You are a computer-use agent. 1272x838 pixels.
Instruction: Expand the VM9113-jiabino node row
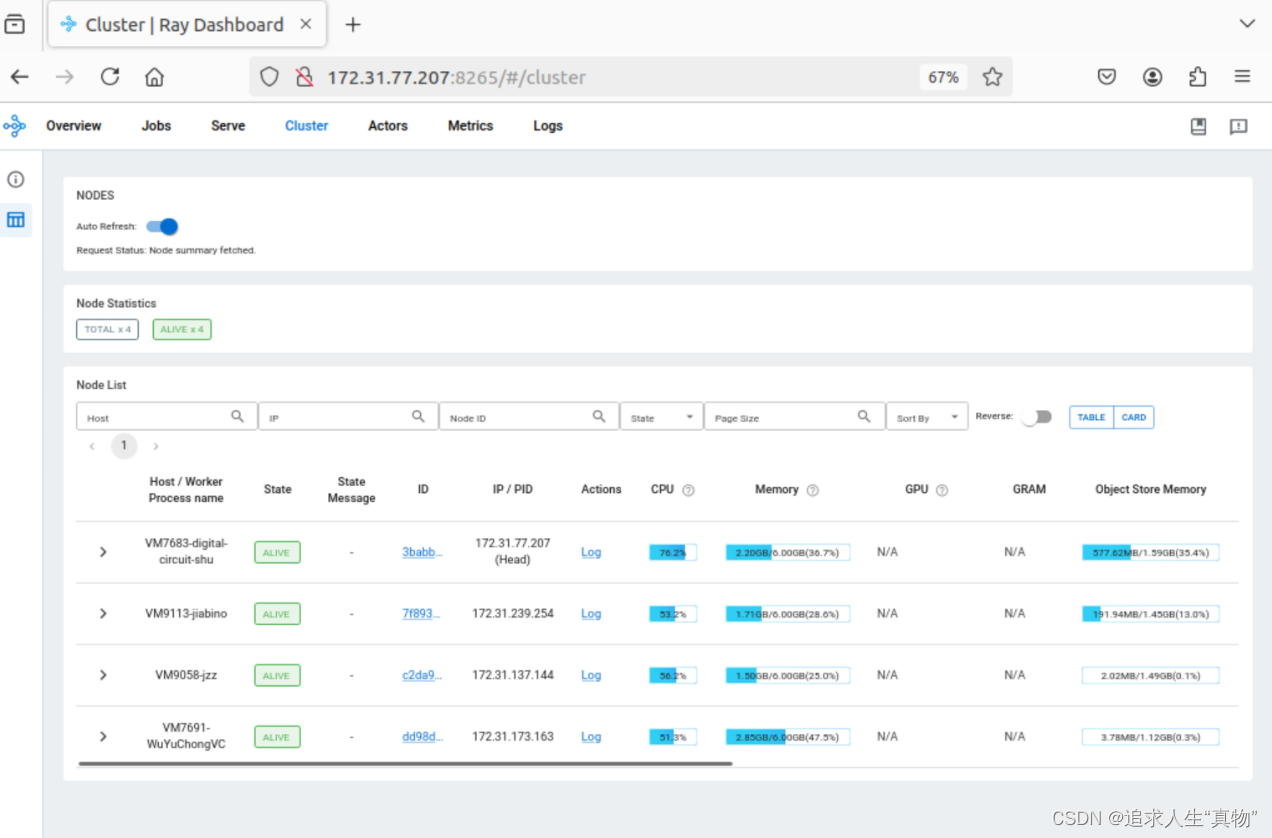[103, 614]
